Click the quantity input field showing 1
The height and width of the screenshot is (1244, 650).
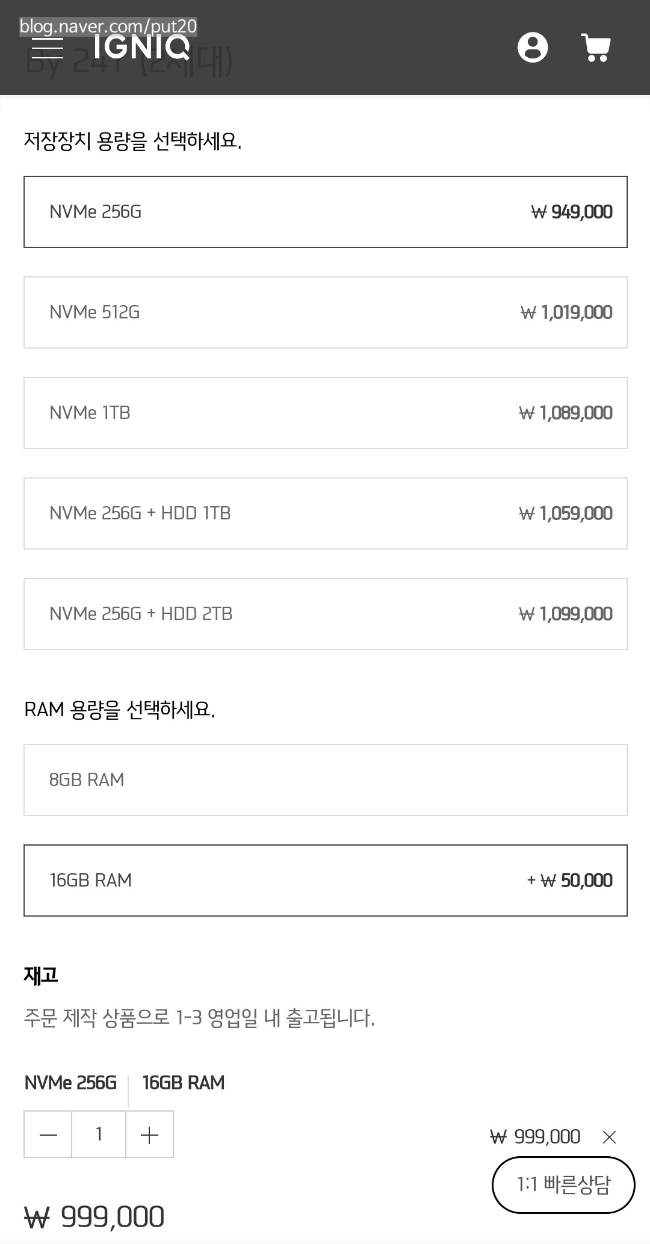(99, 1134)
